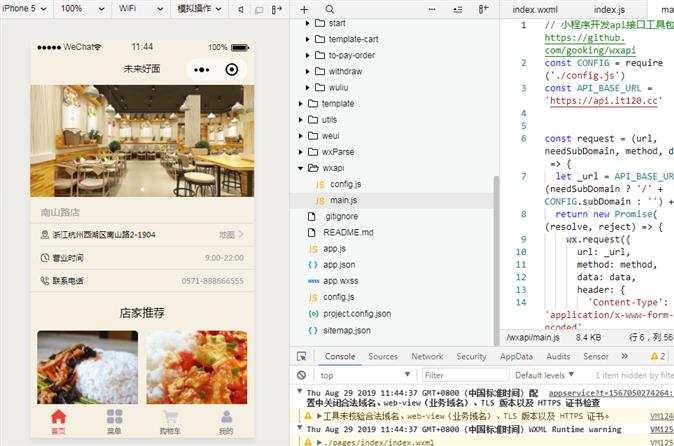
Task: Open the iPhone 5 device dropdown
Action: [x=24, y=8]
